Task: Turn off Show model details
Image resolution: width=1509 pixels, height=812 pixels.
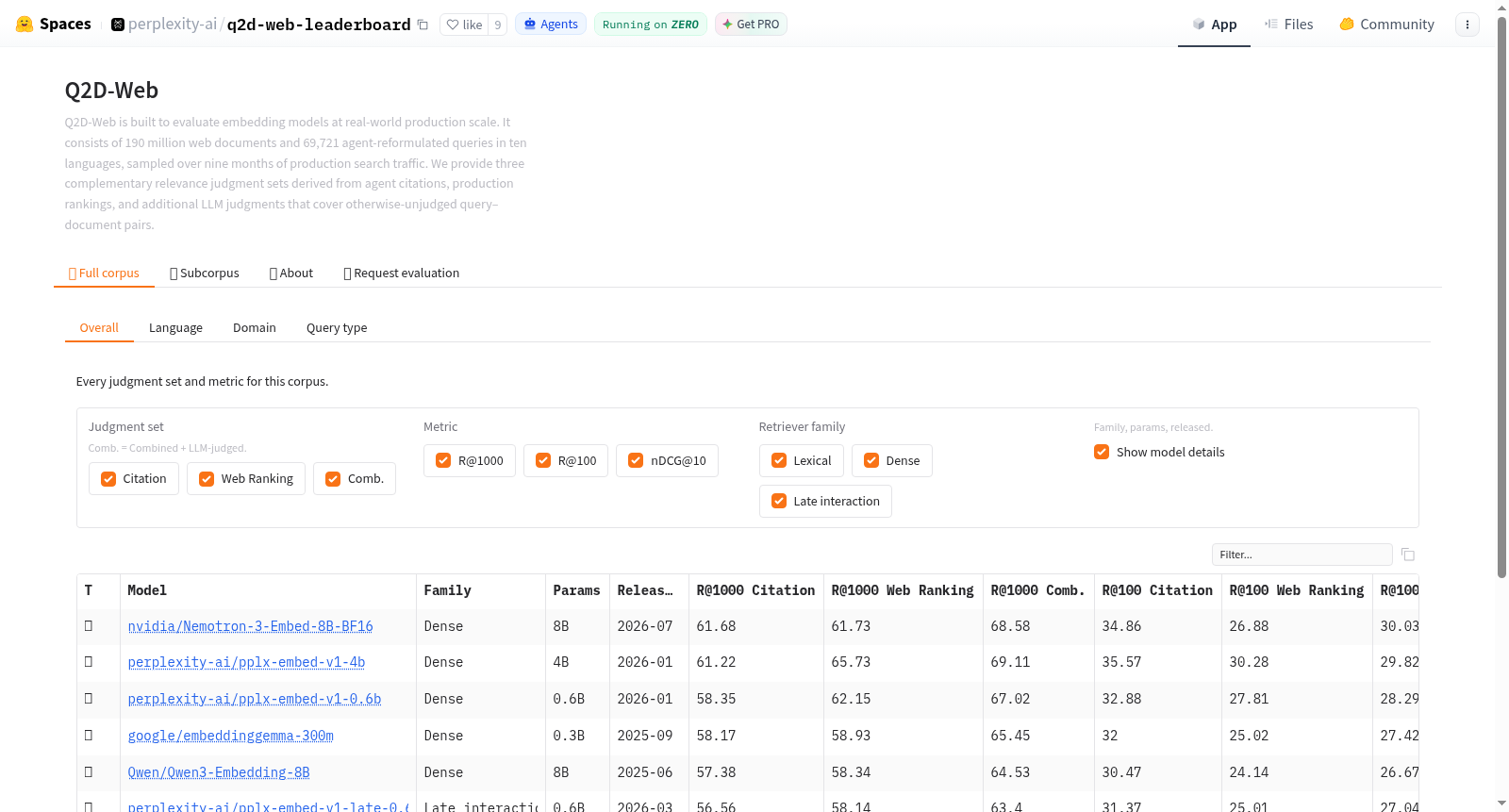Action: [x=1102, y=453]
